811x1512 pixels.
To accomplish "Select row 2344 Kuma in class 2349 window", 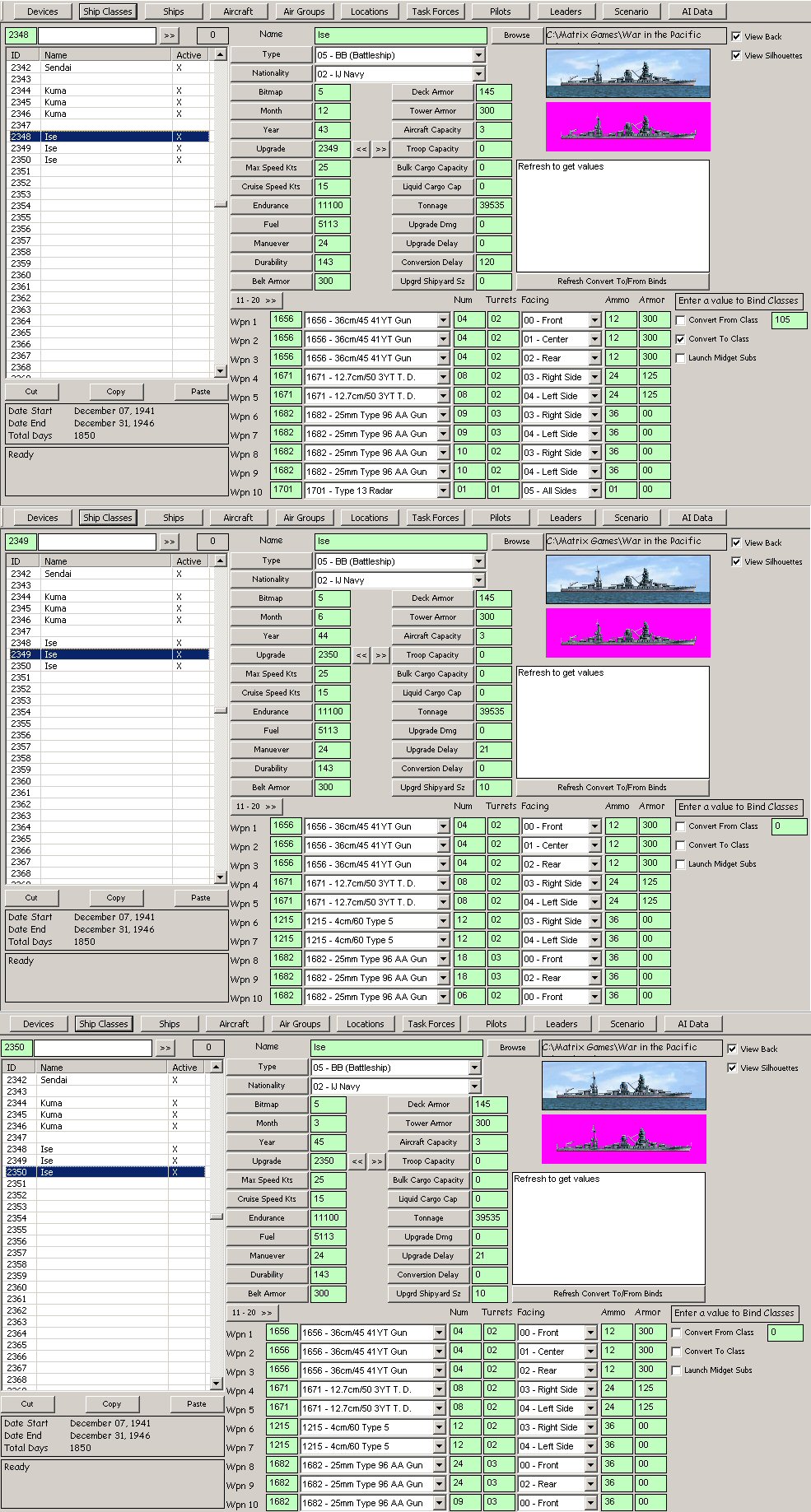I will click(107, 597).
